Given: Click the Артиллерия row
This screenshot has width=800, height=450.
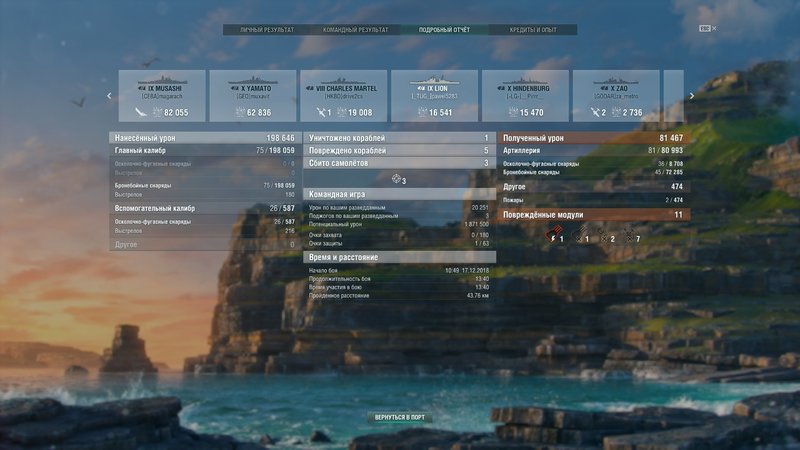Looking at the screenshot, I should click(594, 151).
